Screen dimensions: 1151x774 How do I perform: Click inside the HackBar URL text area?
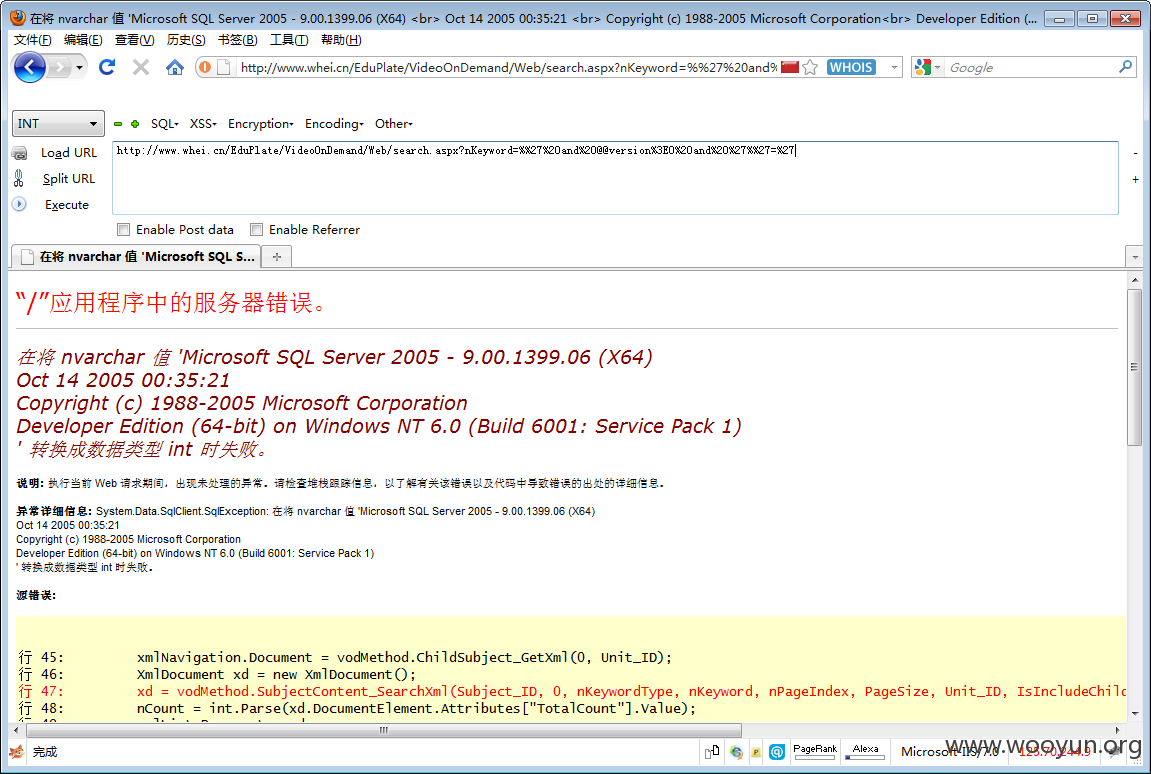pos(615,178)
